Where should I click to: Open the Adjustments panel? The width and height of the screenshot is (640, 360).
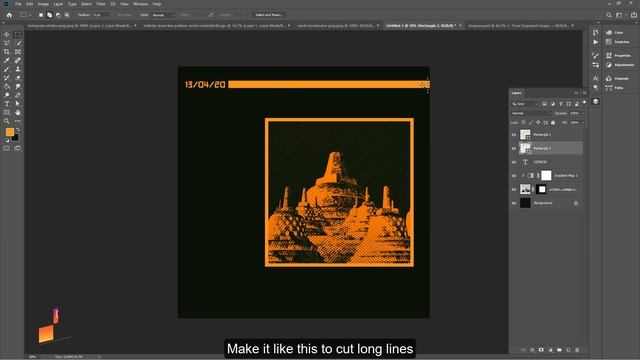point(620,65)
